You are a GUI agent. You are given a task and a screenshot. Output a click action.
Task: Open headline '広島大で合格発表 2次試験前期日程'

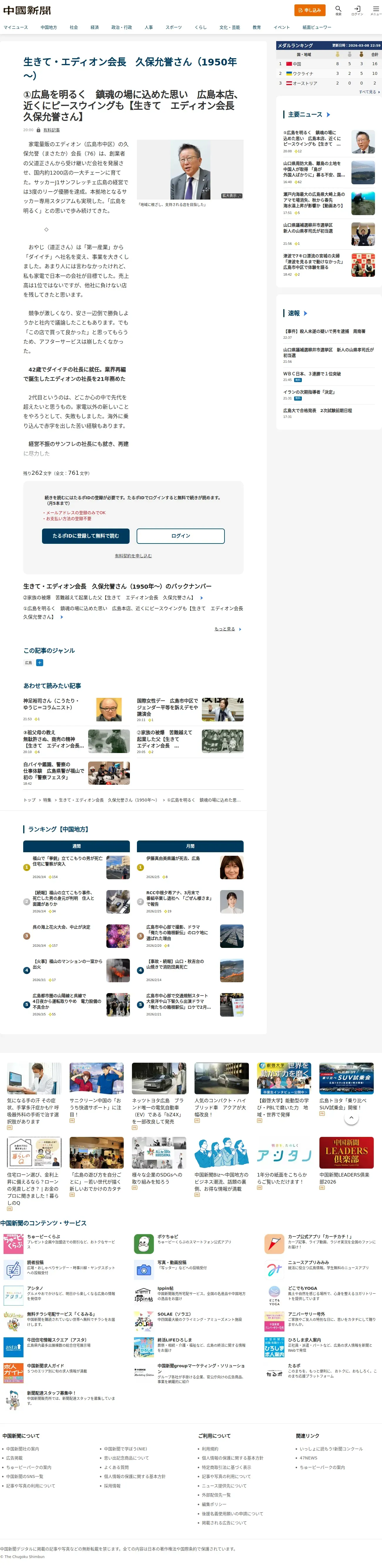(x=317, y=410)
